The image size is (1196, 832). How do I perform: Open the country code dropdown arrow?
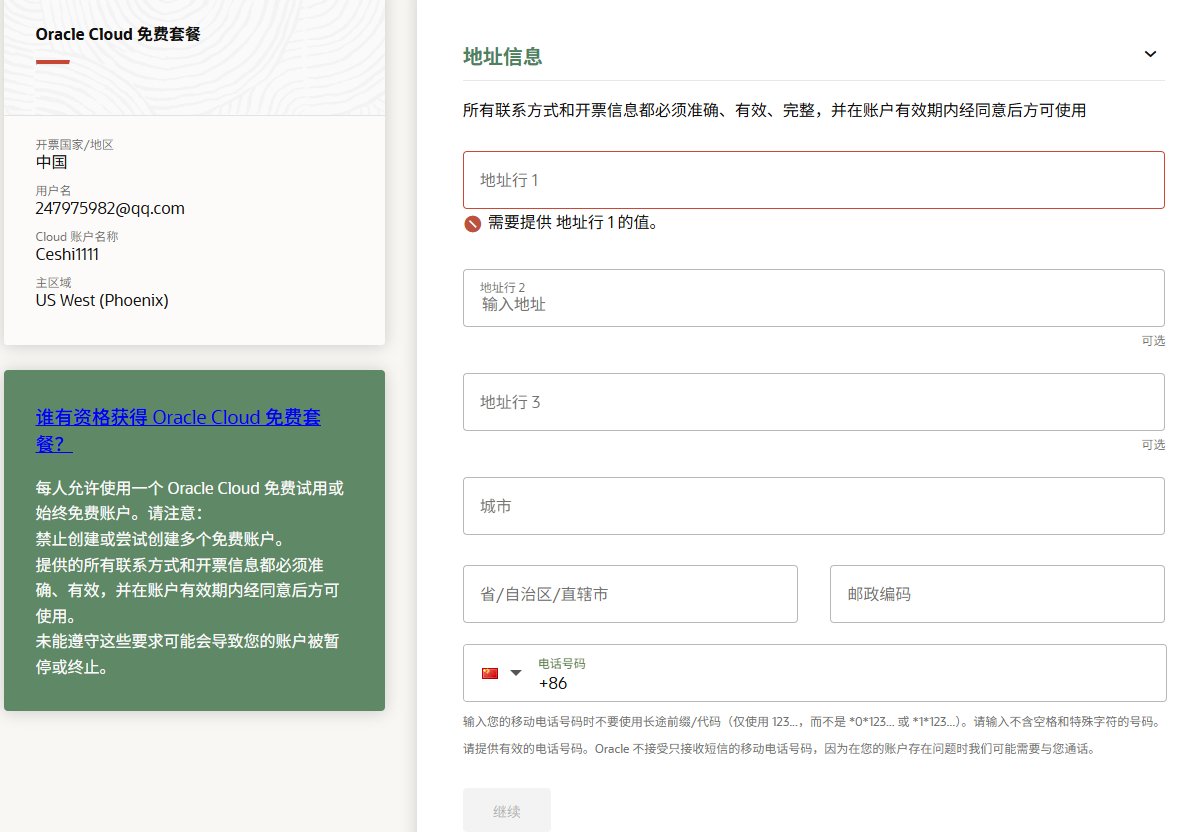[516, 673]
